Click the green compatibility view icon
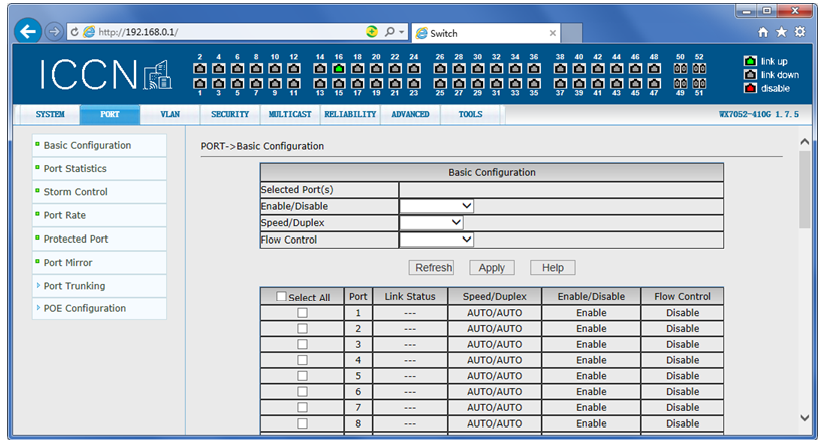This screenshot has width=825, height=444. click(372, 32)
